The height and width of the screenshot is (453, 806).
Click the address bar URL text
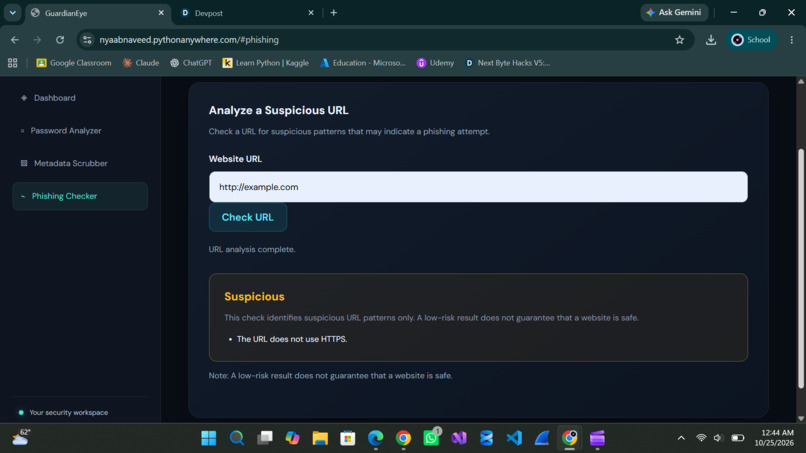[189, 40]
